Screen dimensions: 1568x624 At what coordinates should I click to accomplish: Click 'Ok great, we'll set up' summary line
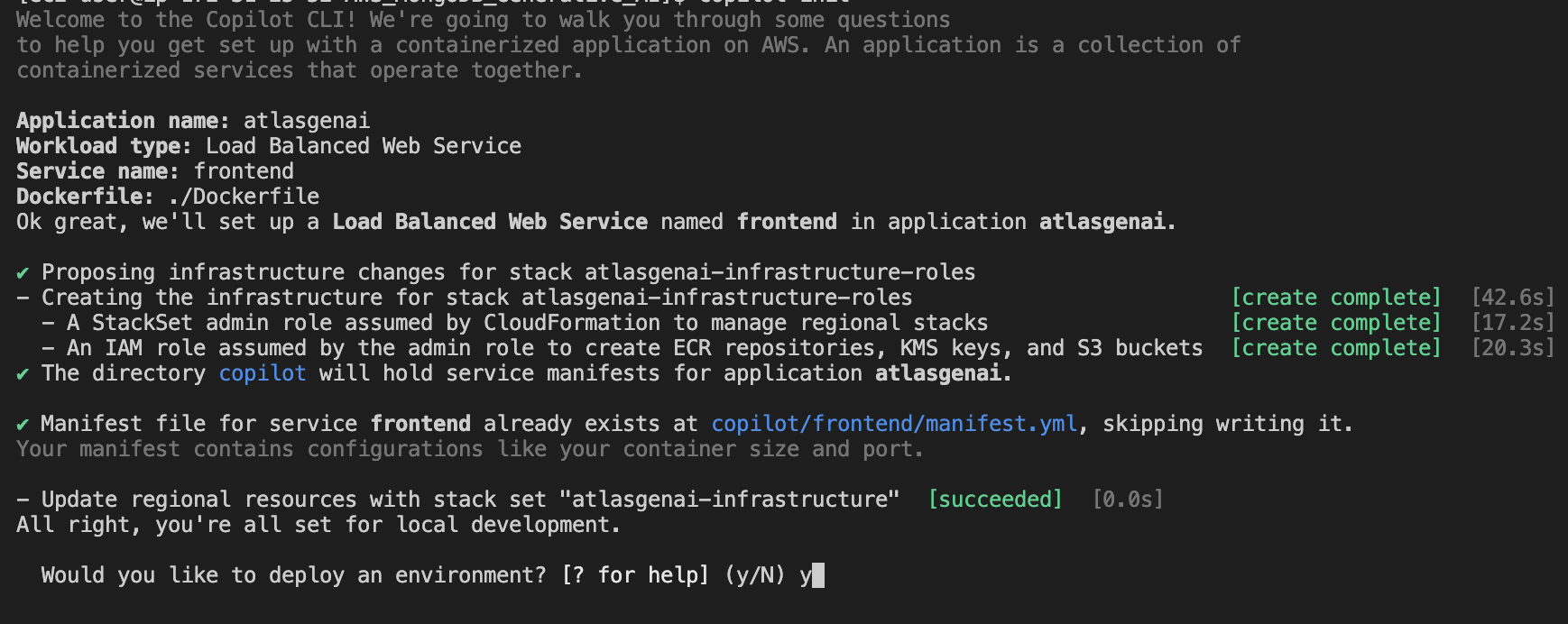[596, 222]
